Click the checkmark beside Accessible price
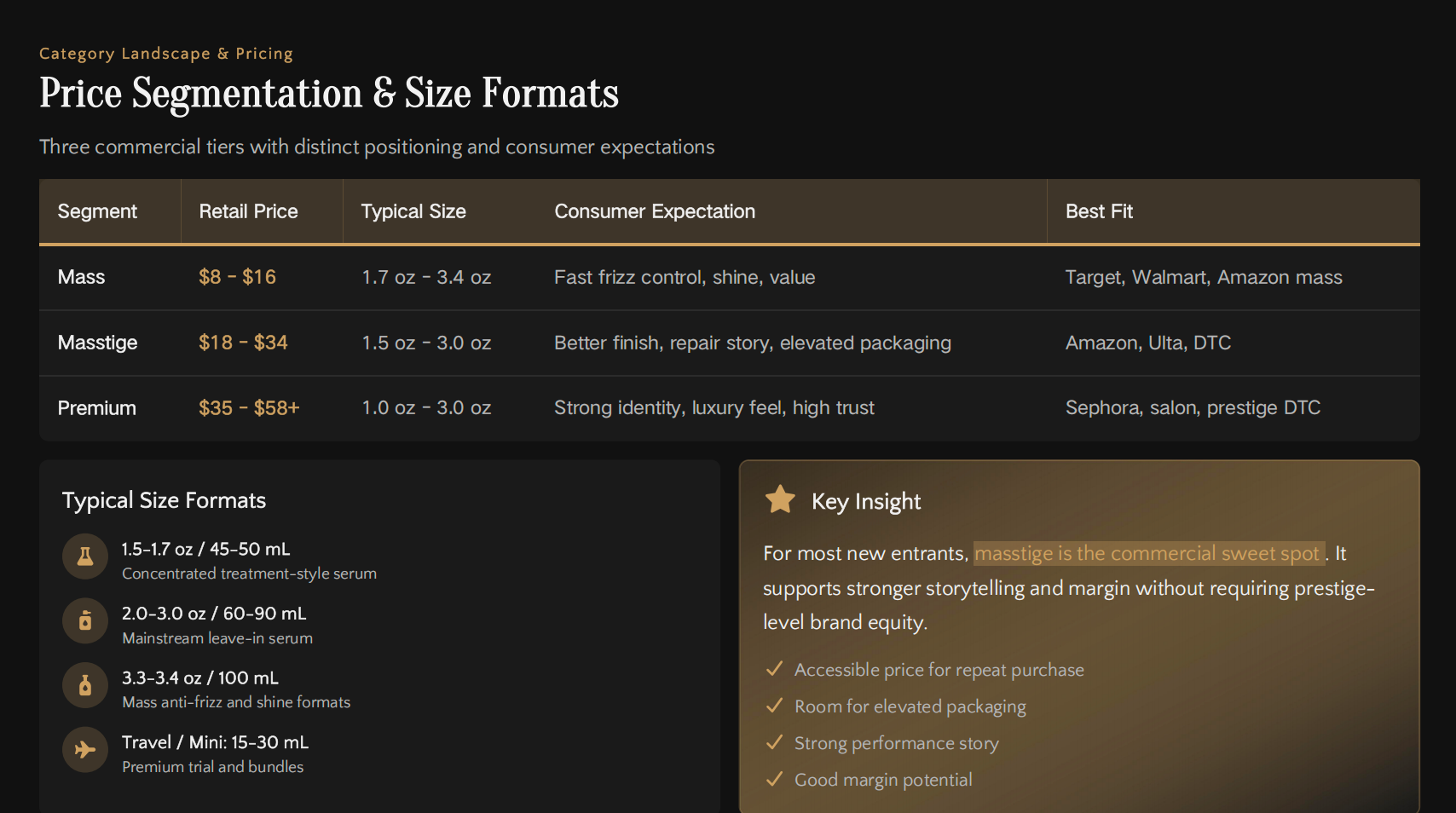The width and height of the screenshot is (1456, 813). (x=774, y=670)
